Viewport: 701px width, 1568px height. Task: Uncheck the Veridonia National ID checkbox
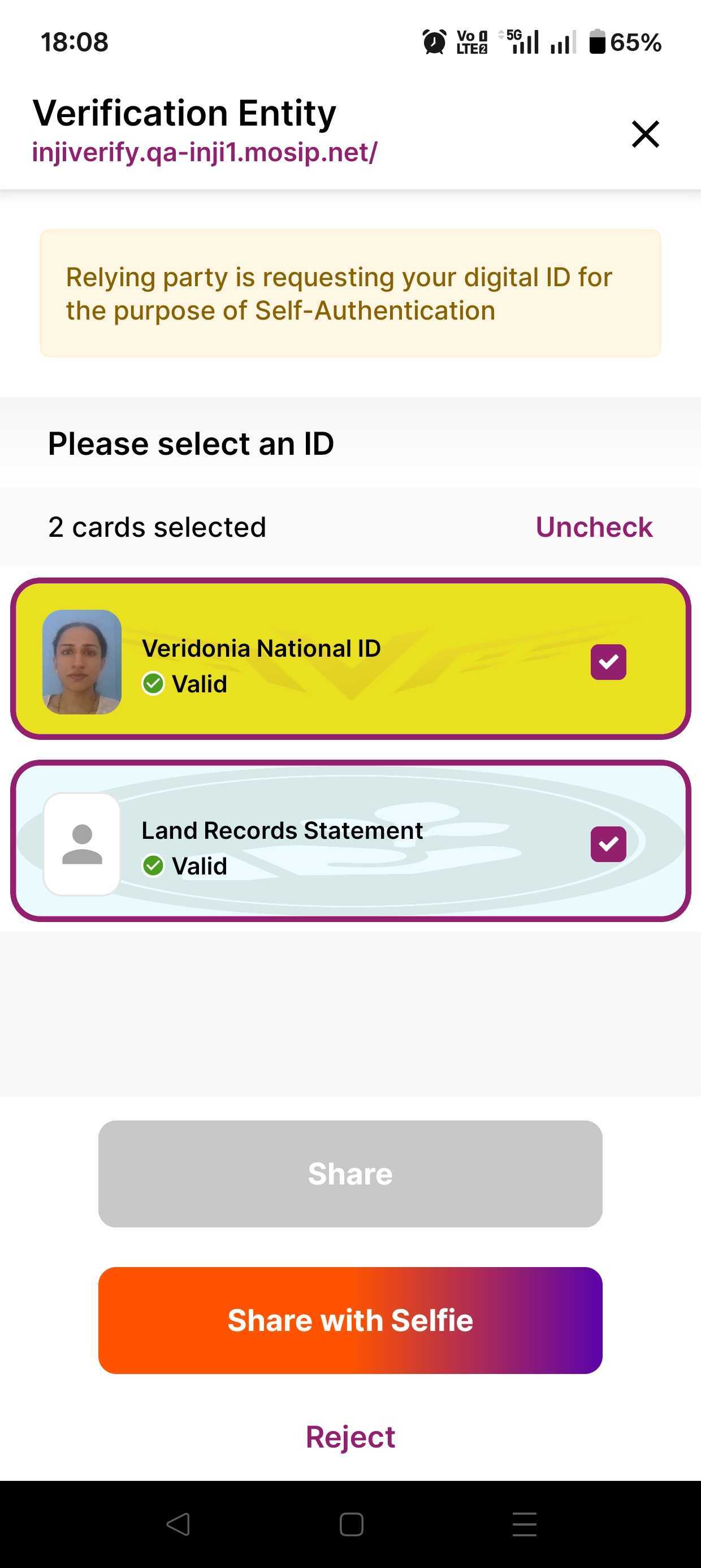point(608,662)
